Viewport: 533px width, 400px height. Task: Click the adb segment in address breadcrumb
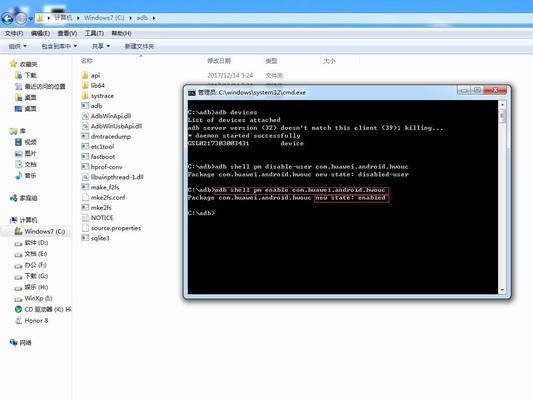coord(142,18)
